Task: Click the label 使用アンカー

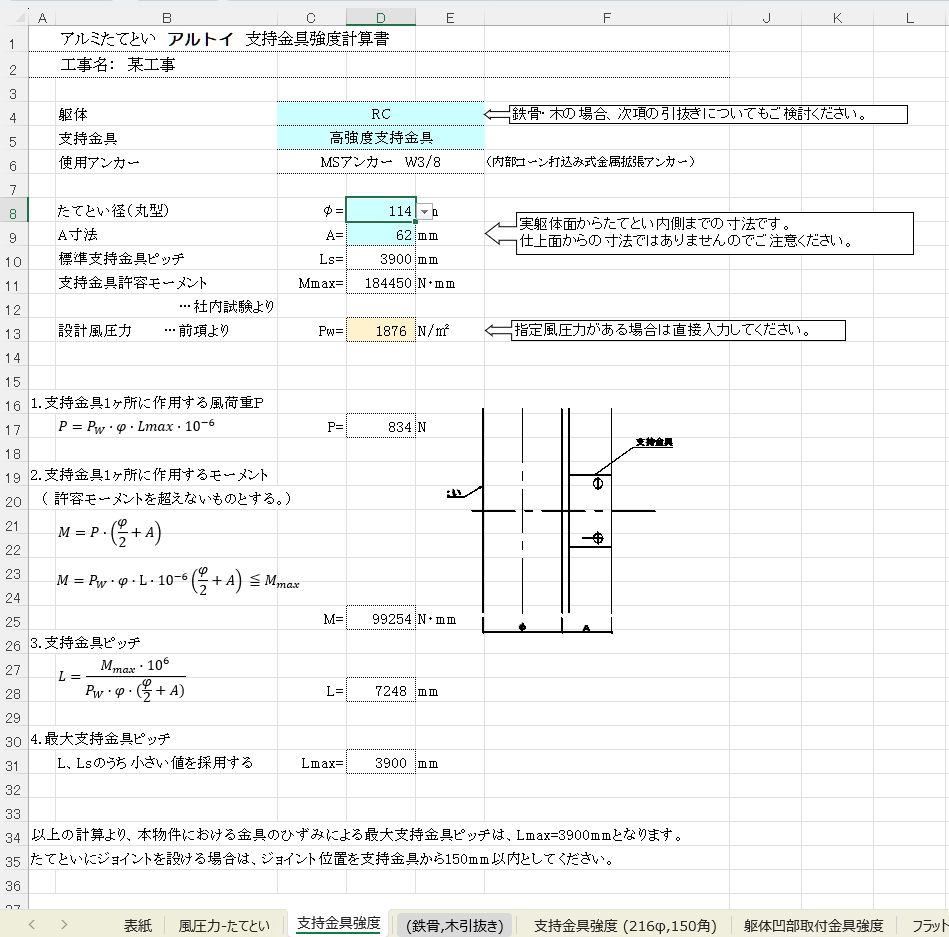Action: pyautogui.click(x=99, y=162)
